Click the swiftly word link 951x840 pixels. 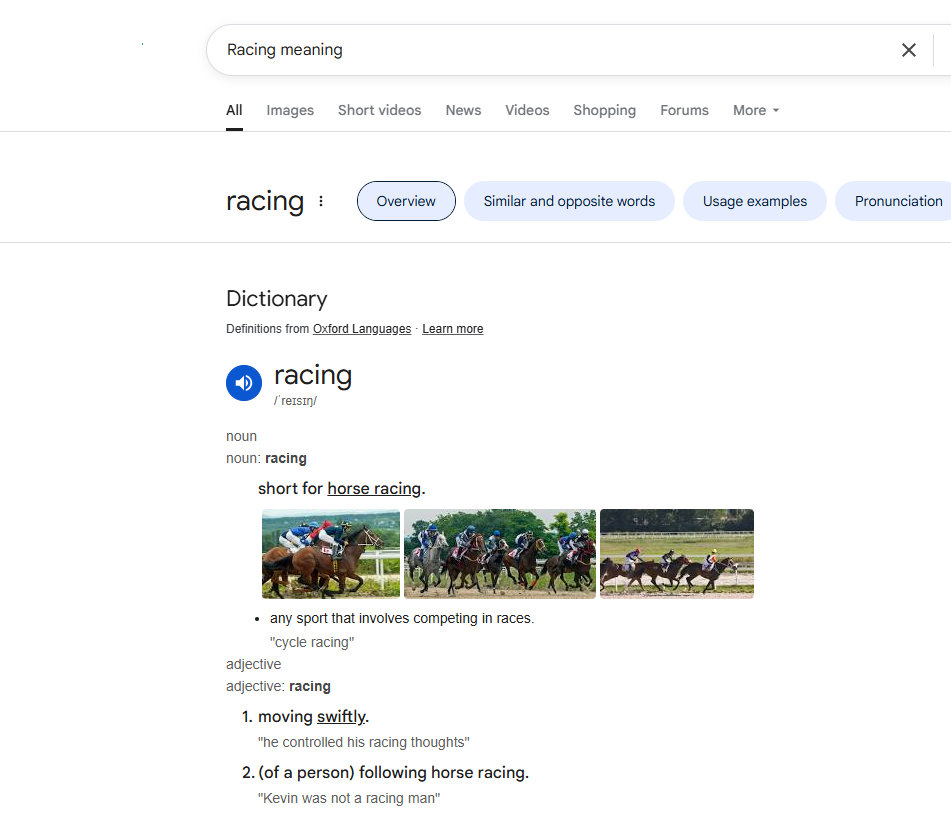[341, 717]
